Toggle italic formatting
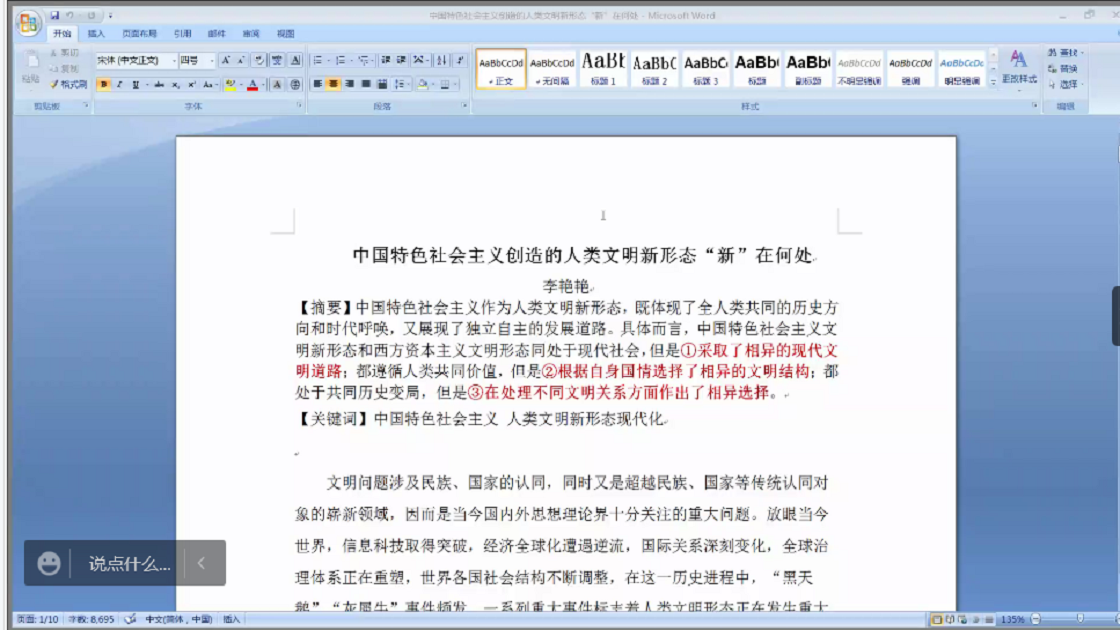1120x630 pixels. point(119,85)
